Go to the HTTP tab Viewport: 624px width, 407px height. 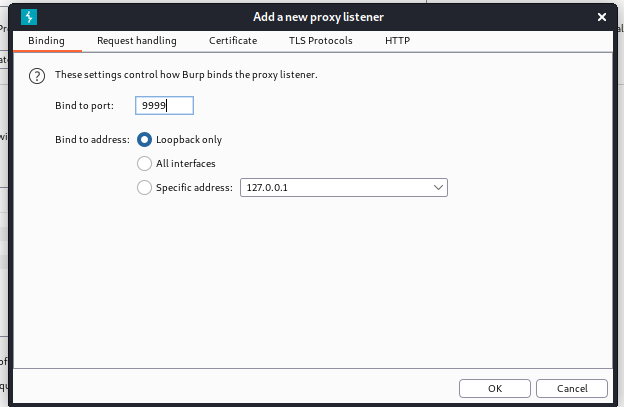tap(397, 41)
